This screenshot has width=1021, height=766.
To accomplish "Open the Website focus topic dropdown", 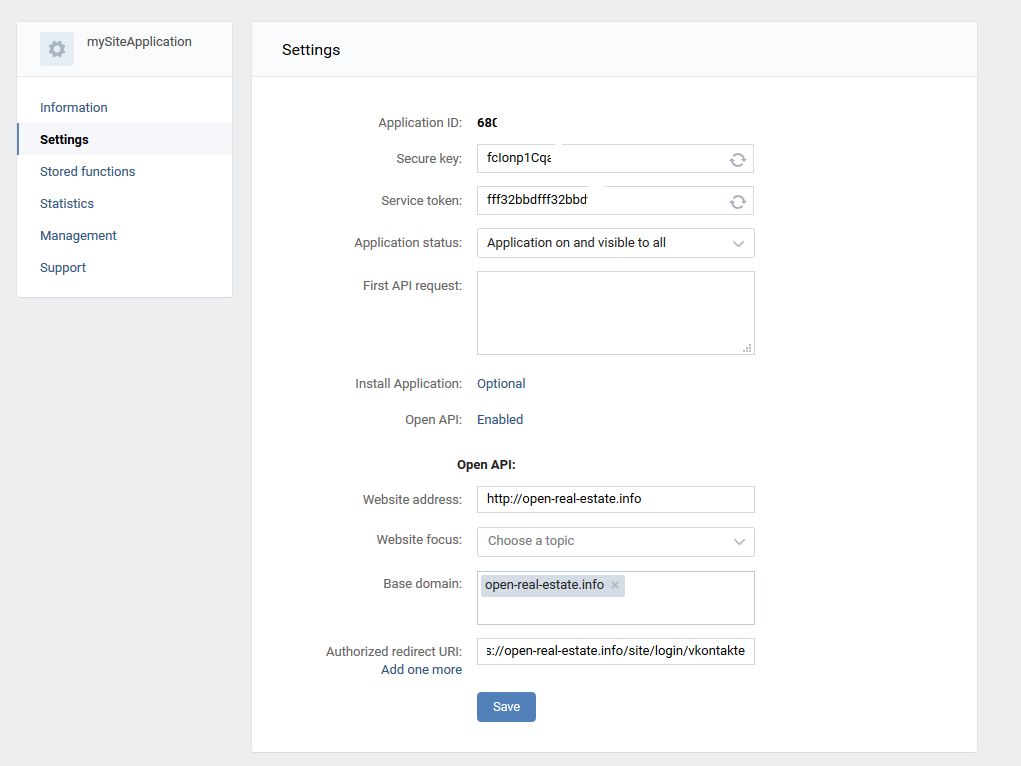I will point(615,541).
